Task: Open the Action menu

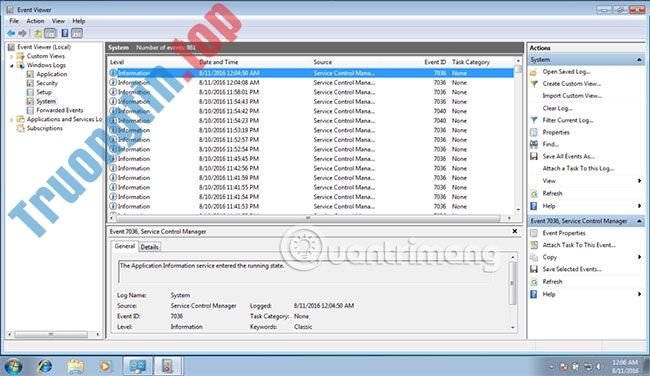Action: coord(35,21)
